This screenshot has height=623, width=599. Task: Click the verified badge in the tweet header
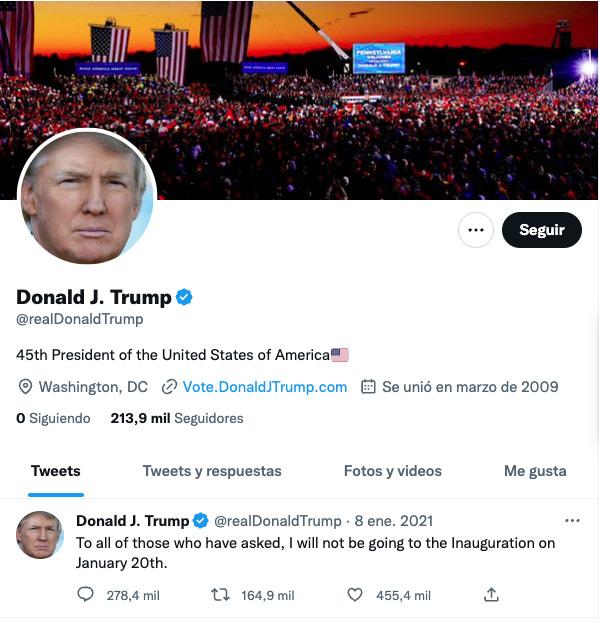(201, 520)
